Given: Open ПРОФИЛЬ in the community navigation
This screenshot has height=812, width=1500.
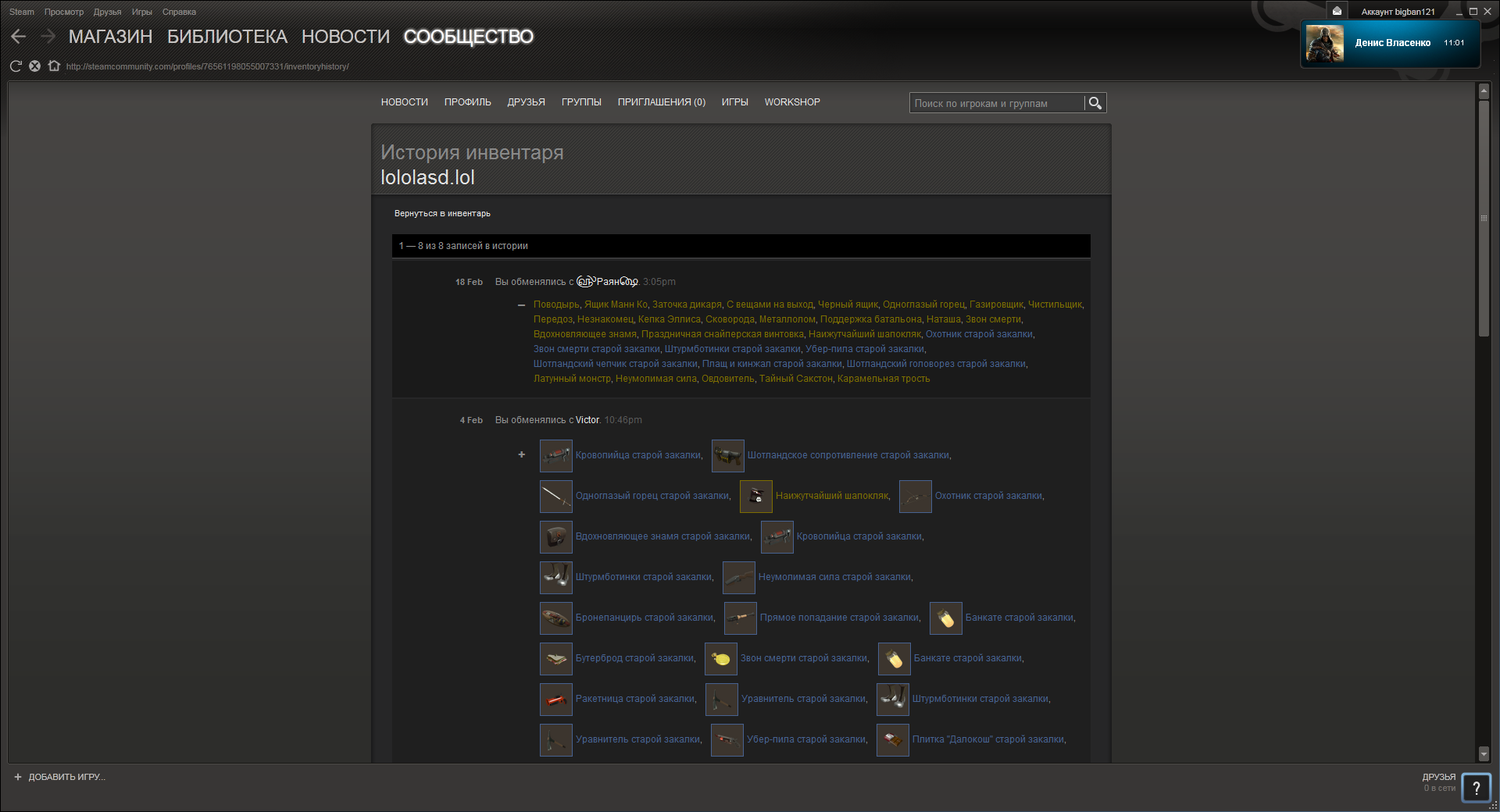Looking at the screenshot, I should coord(468,102).
